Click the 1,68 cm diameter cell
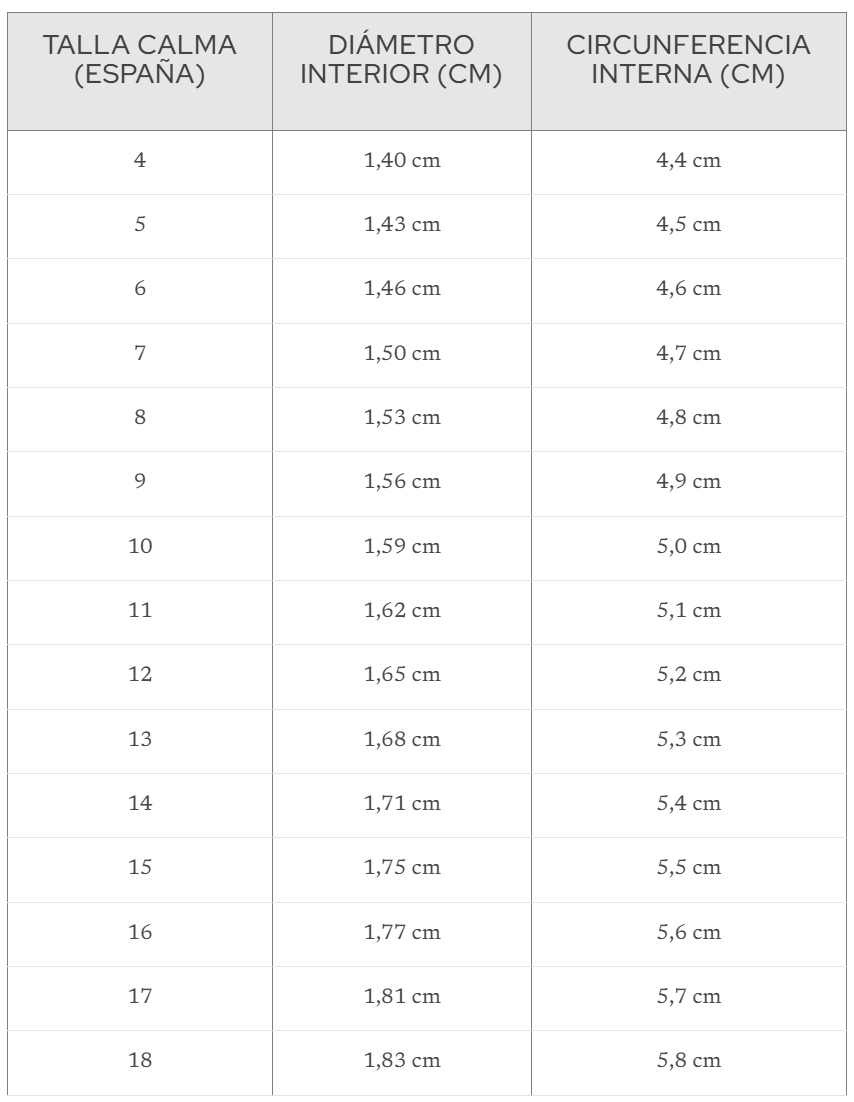Image resolution: width=854 pixels, height=1102 pixels. [x=401, y=740]
